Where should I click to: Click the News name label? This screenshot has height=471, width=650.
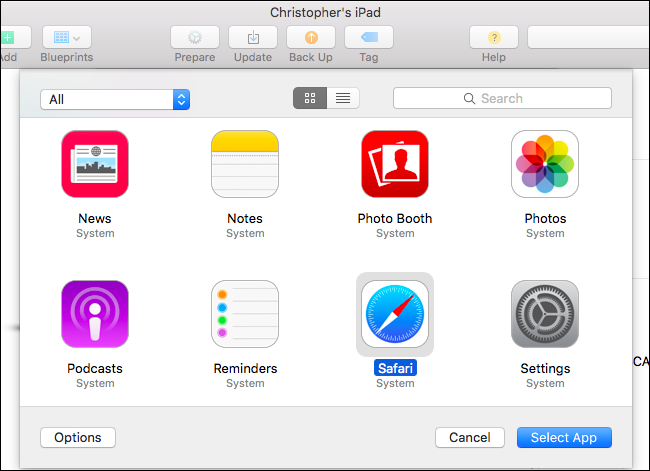(95, 219)
